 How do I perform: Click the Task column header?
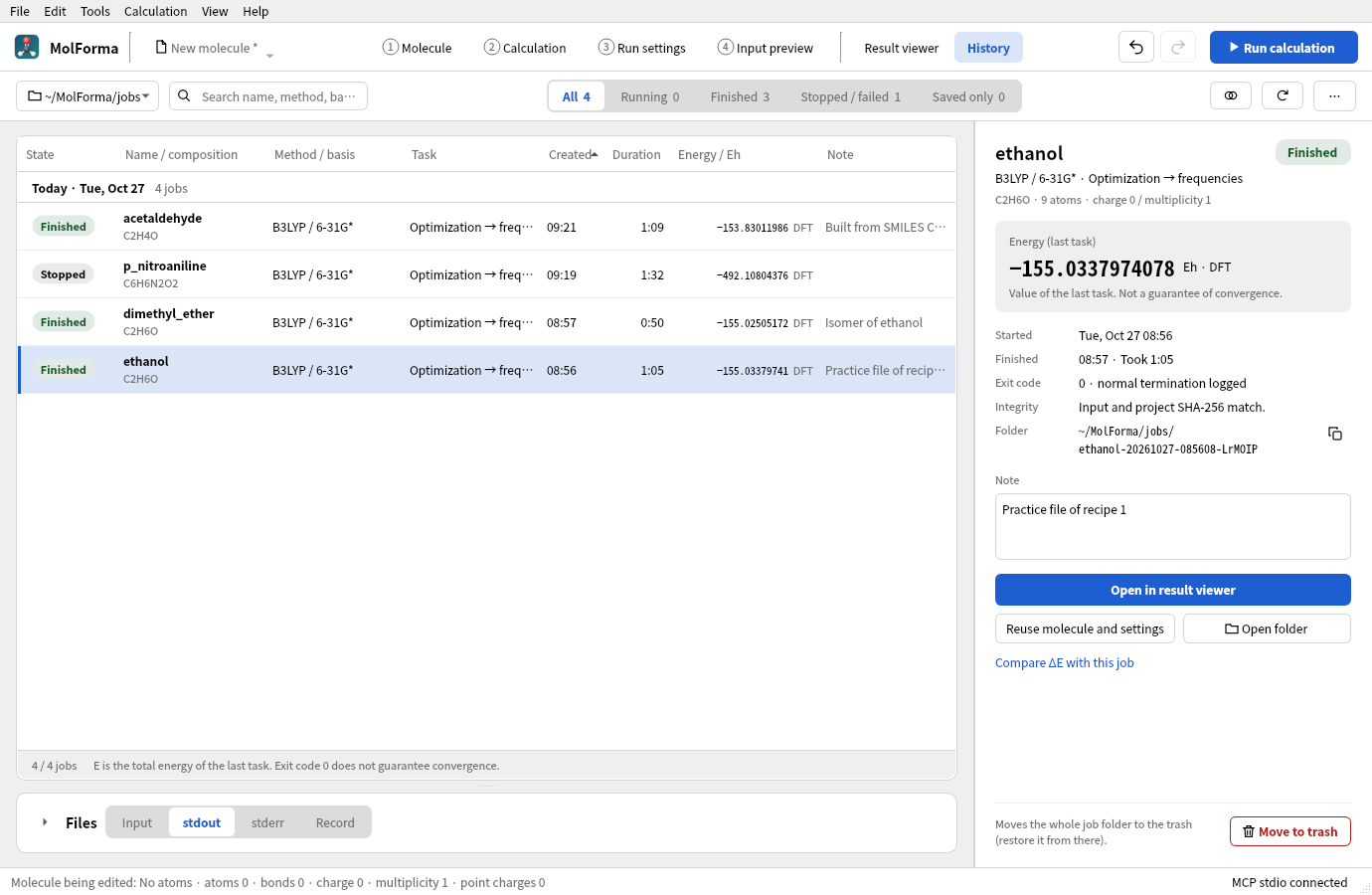click(x=424, y=154)
